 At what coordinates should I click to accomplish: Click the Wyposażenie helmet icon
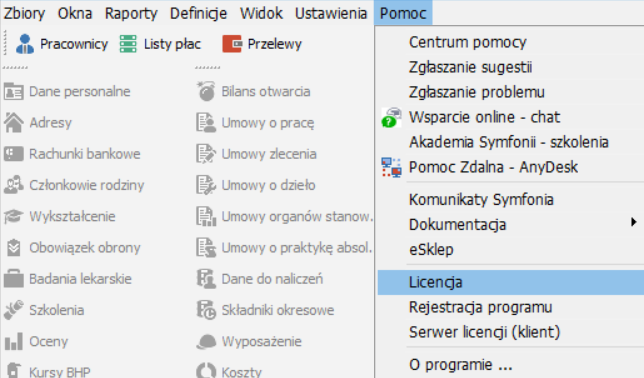(206, 341)
